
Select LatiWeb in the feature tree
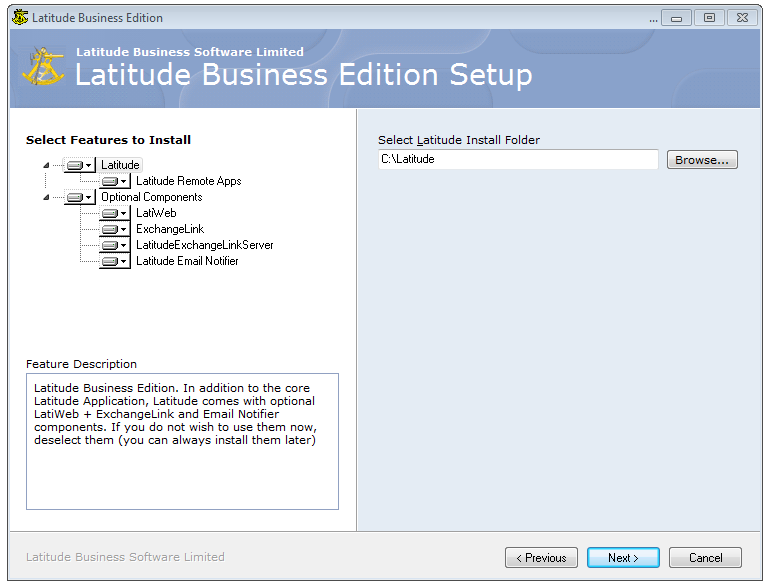pos(156,213)
